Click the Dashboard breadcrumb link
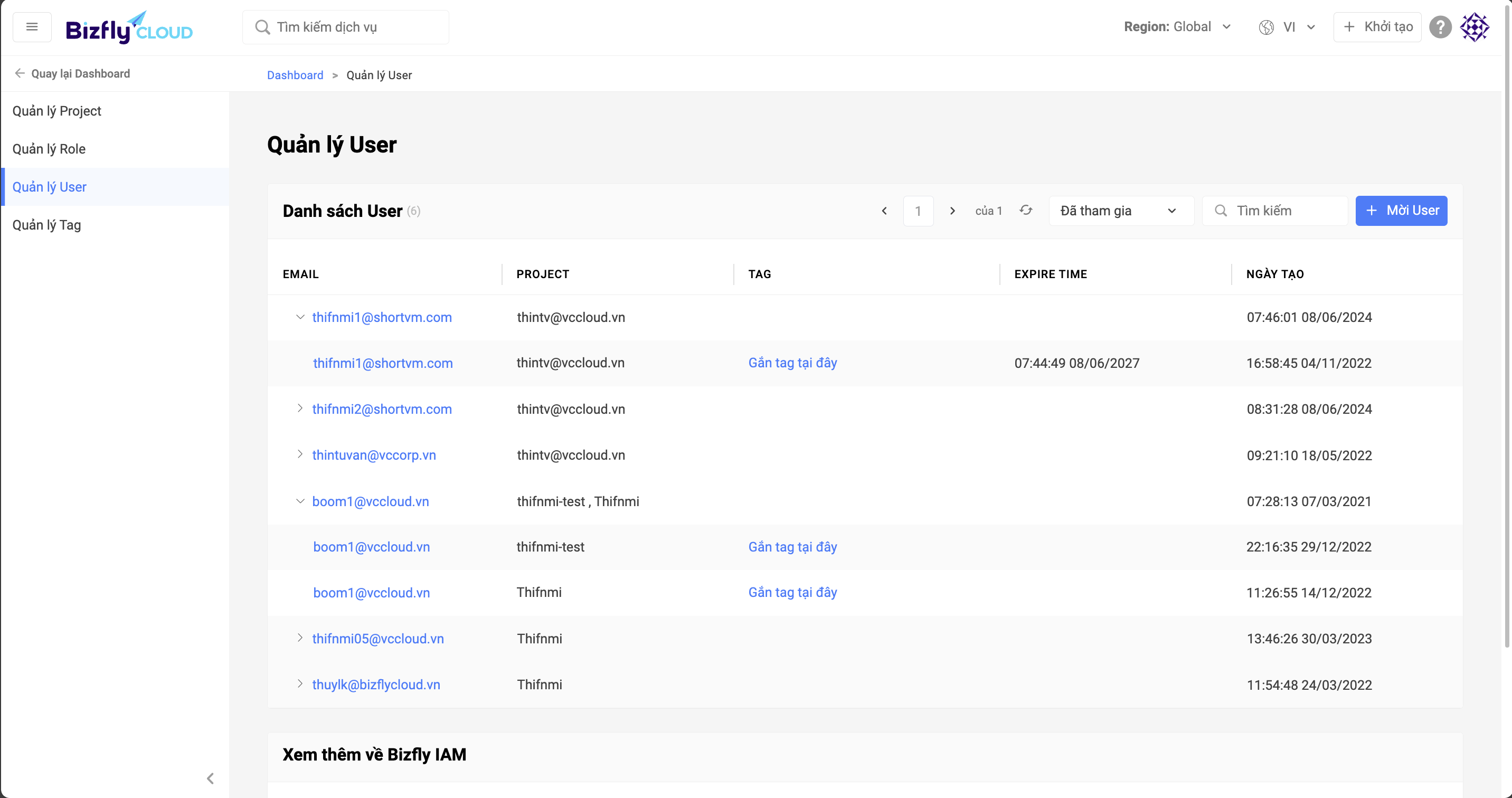 point(295,75)
